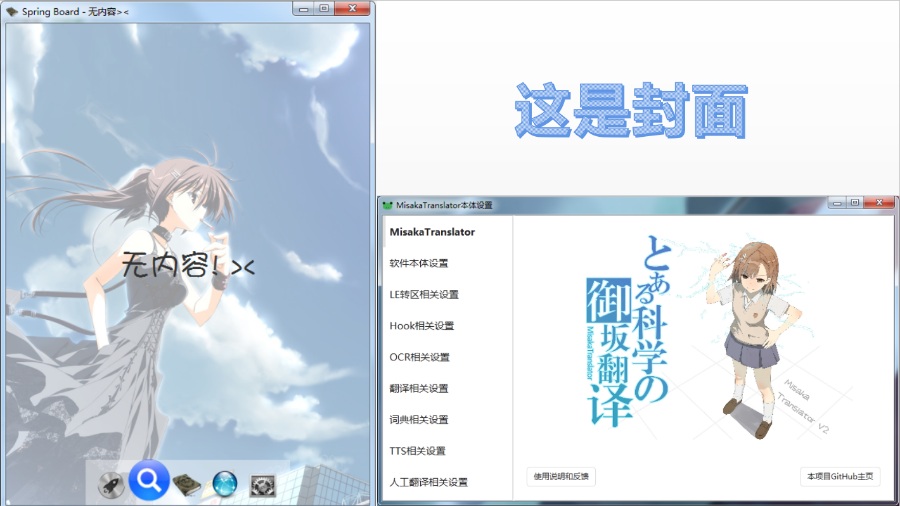Maximize the Spring Board window
The width and height of the screenshot is (900, 506).
point(324,8)
